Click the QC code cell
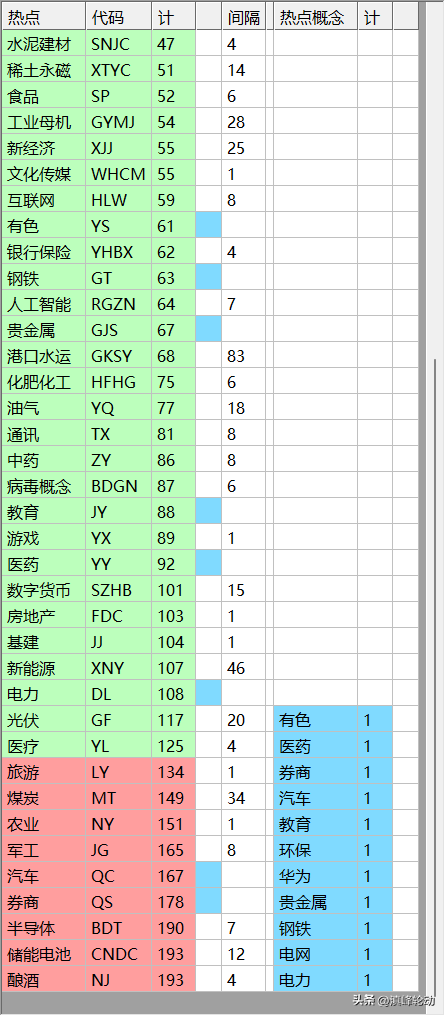 (x=120, y=876)
